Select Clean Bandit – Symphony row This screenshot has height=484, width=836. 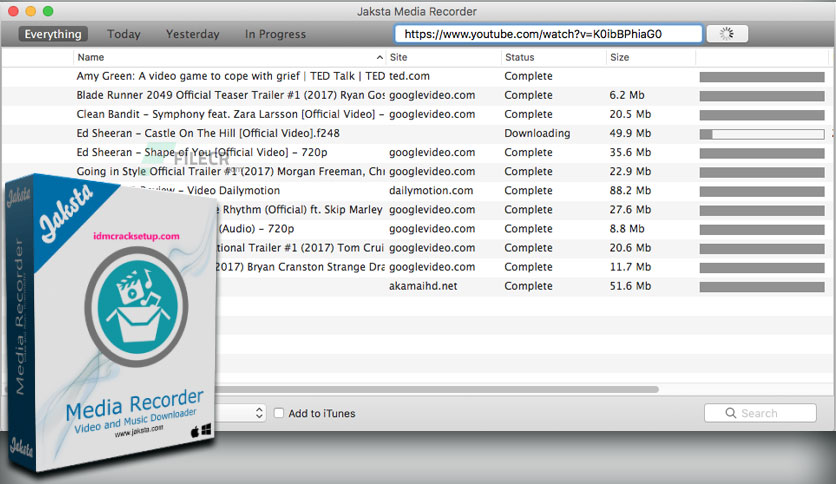416,115
